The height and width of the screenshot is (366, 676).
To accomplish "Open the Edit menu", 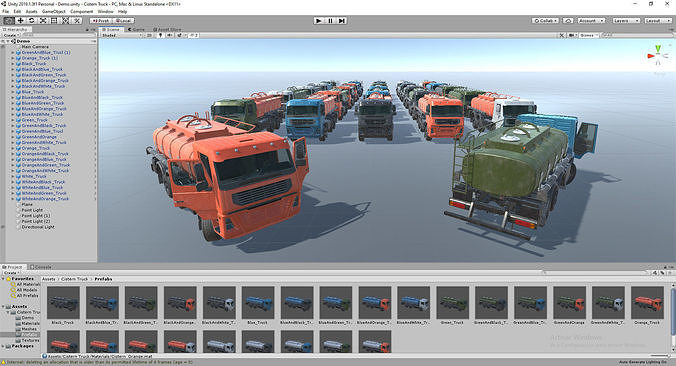I will pyautogui.click(x=17, y=11).
